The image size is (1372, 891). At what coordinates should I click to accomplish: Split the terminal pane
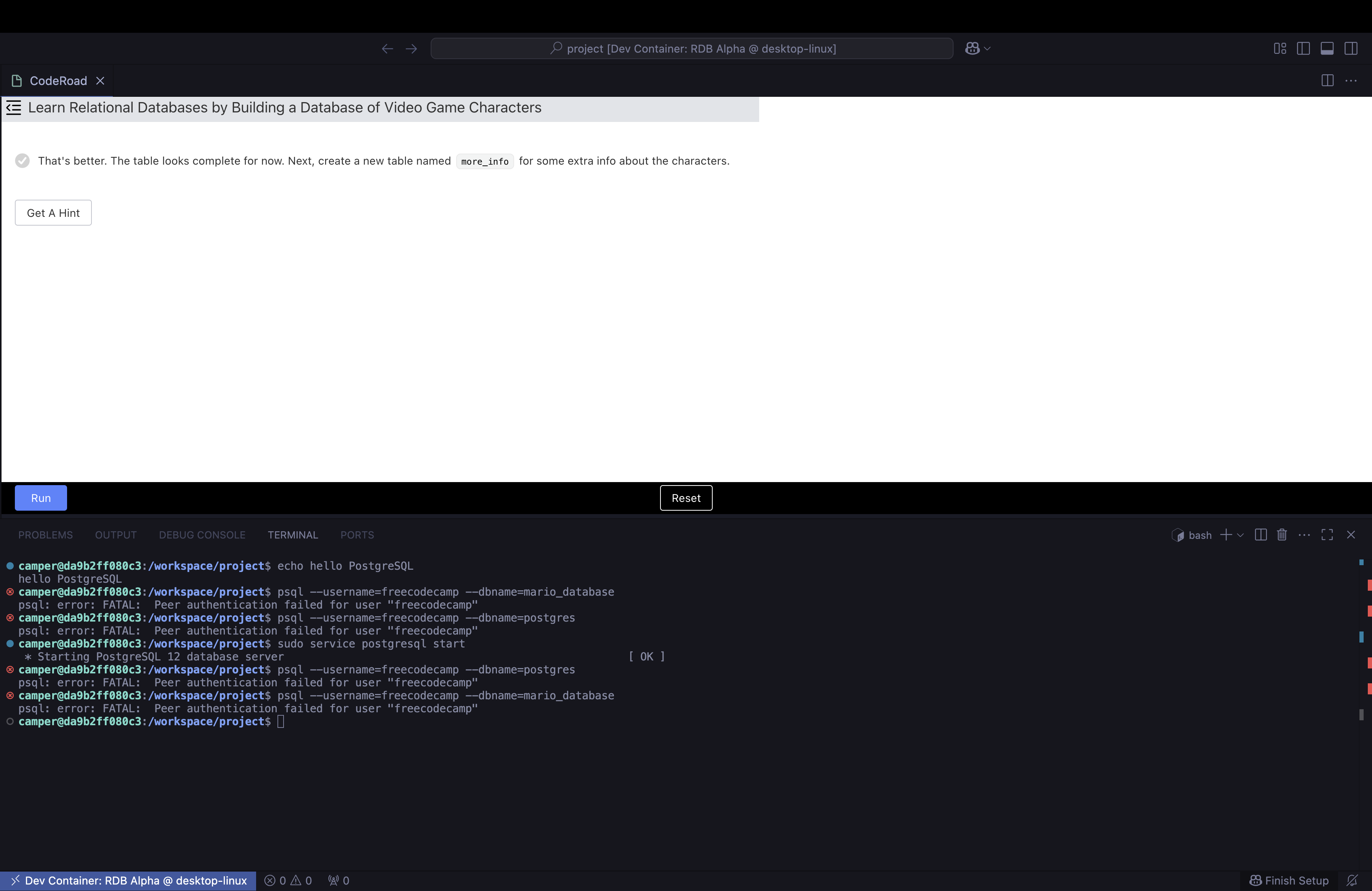1261,535
